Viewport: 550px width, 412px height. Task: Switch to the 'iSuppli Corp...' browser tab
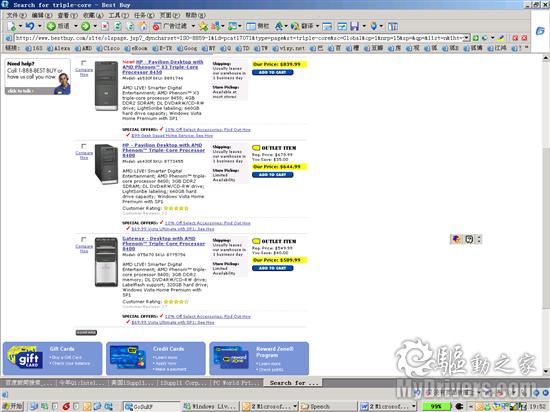click(x=184, y=383)
